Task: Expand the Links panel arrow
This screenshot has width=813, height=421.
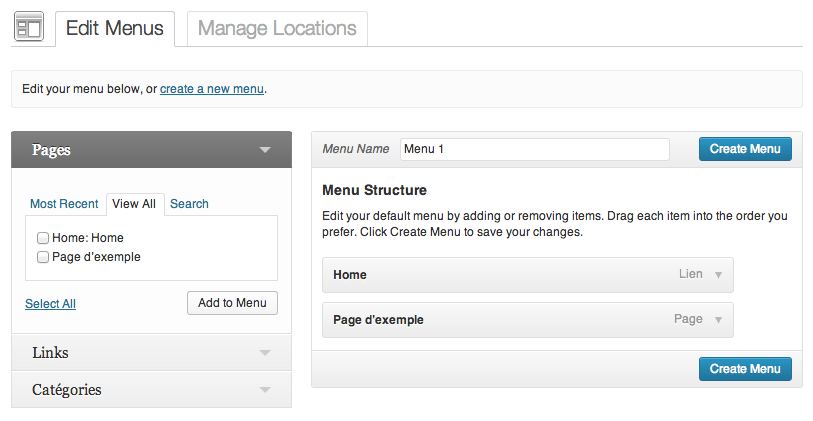Action: click(x=265, y=353)
